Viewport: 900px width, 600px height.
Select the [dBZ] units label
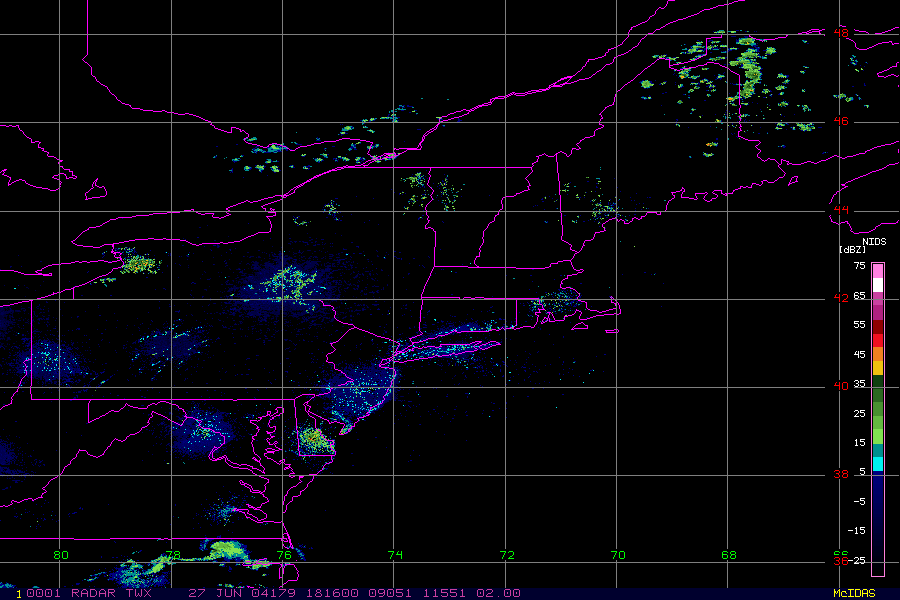pos(852,249)
